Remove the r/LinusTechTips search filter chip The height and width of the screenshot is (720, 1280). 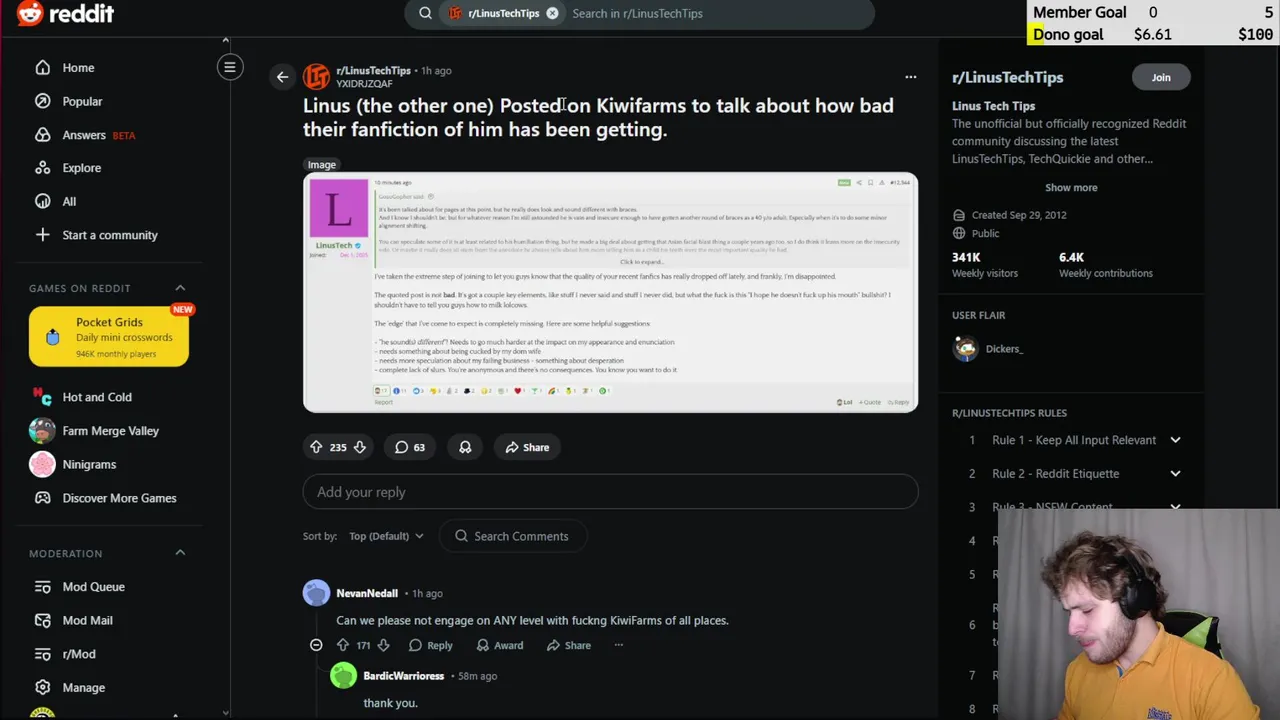552,13
